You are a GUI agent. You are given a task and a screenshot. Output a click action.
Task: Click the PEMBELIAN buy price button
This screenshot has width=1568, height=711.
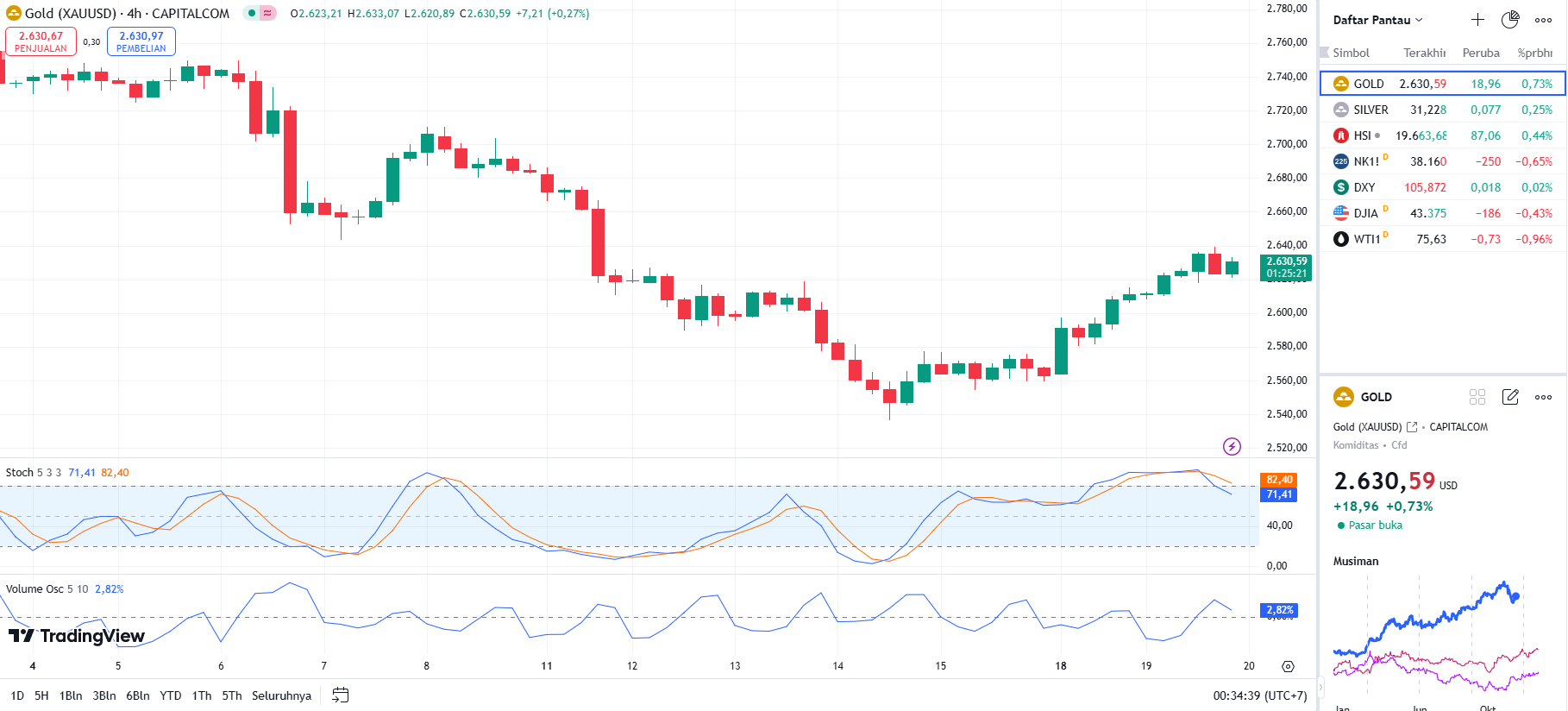(x=141, y=41)
